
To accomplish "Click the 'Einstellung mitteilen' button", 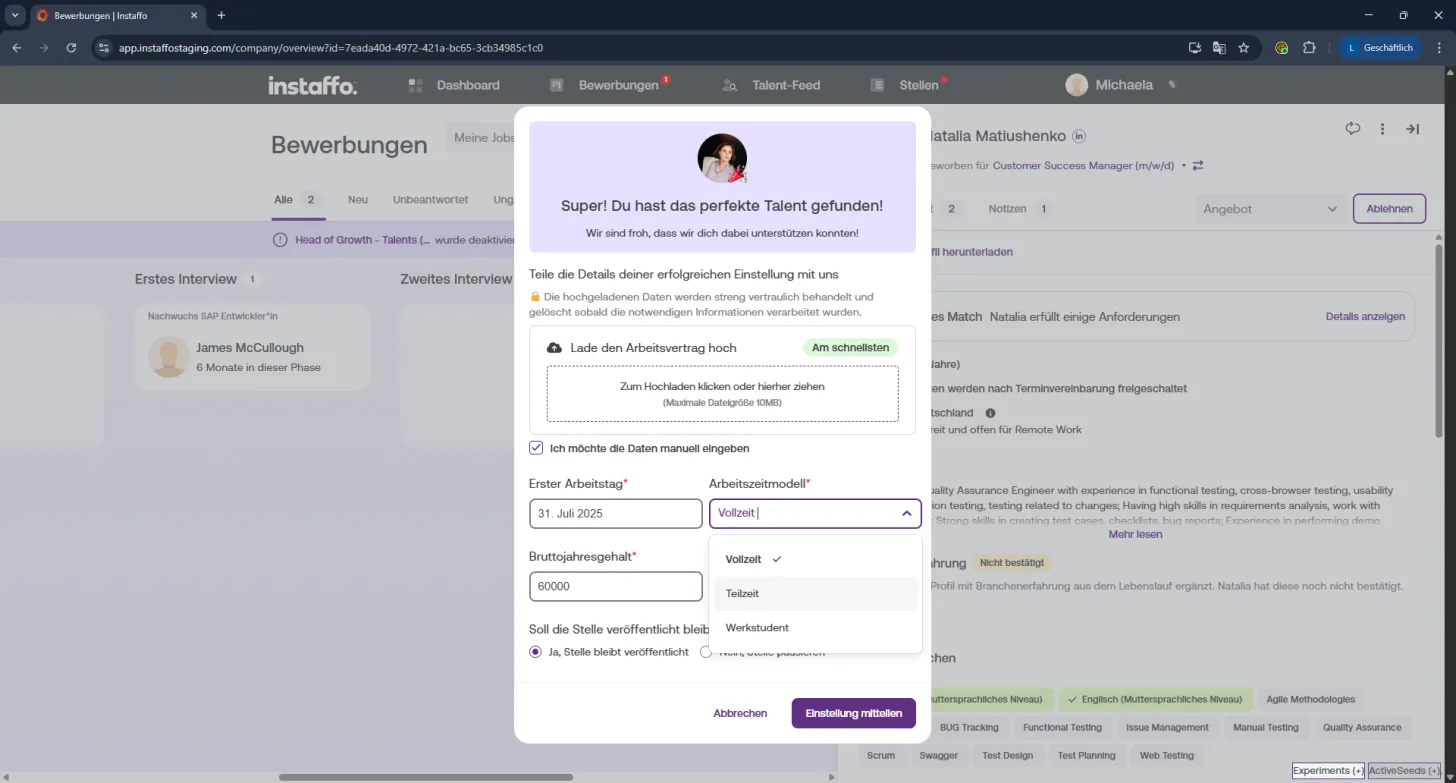I will pos(854,713).
